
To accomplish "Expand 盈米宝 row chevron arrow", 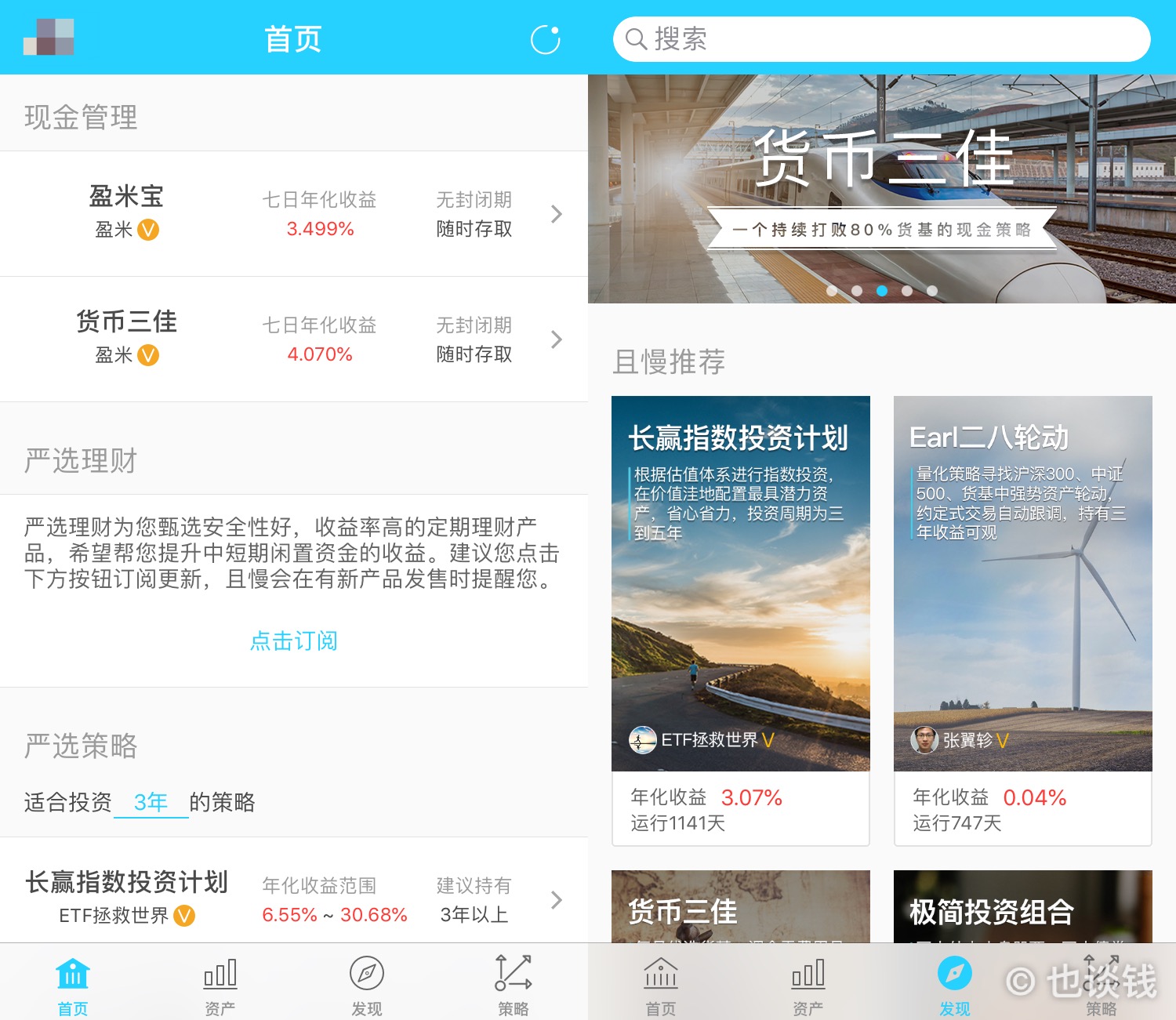I will [x=557, y=214].
